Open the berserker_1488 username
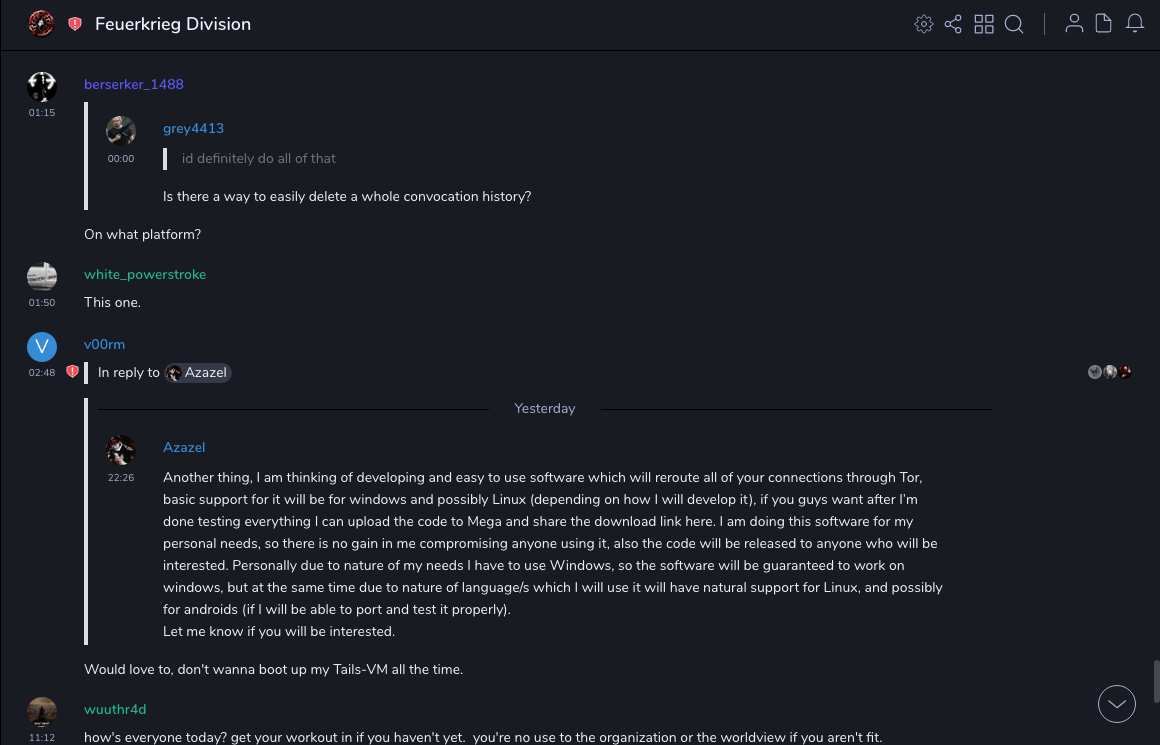Image resolution: width=1160 pixels, height=745 pixels. coord(134,84)
